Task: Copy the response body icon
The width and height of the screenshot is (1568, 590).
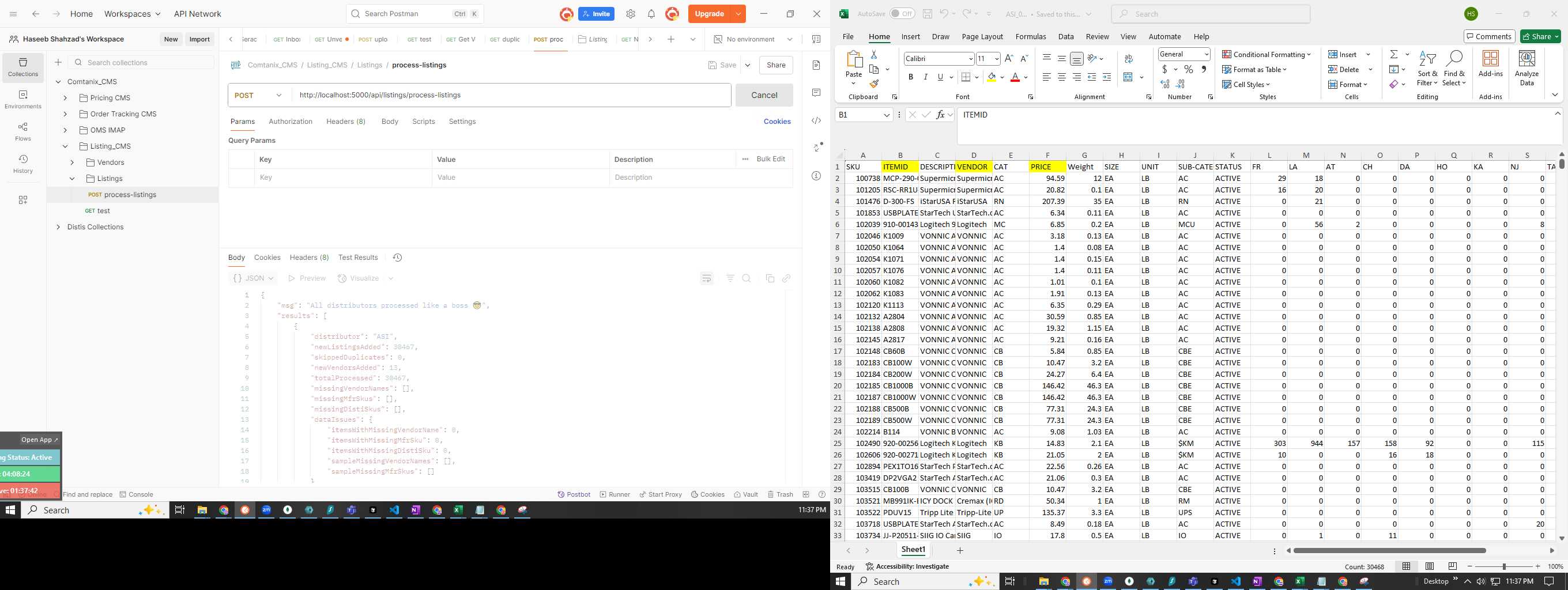Action: [770, 278]
